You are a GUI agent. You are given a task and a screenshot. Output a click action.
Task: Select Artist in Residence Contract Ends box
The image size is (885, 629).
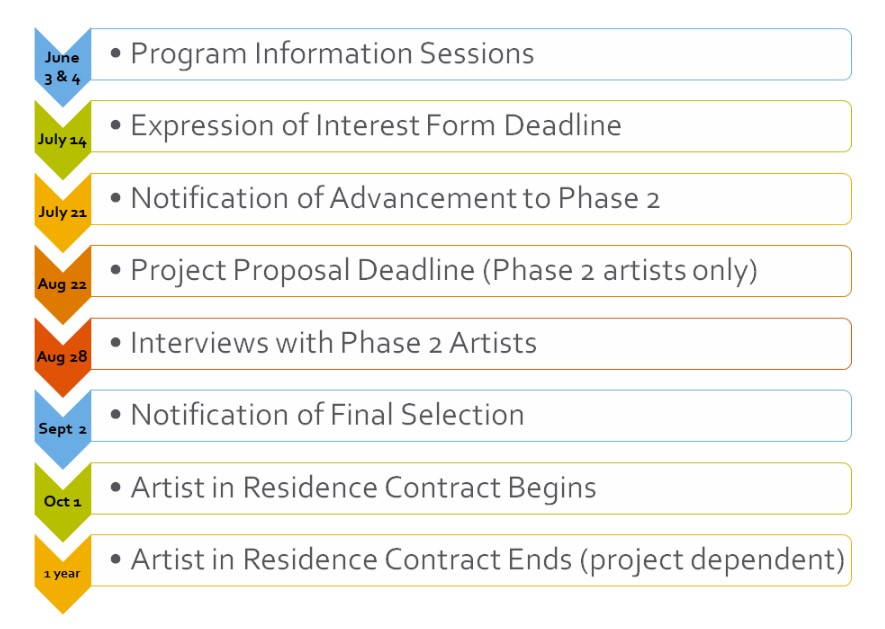pyautogui.click(x=471, y=560)
